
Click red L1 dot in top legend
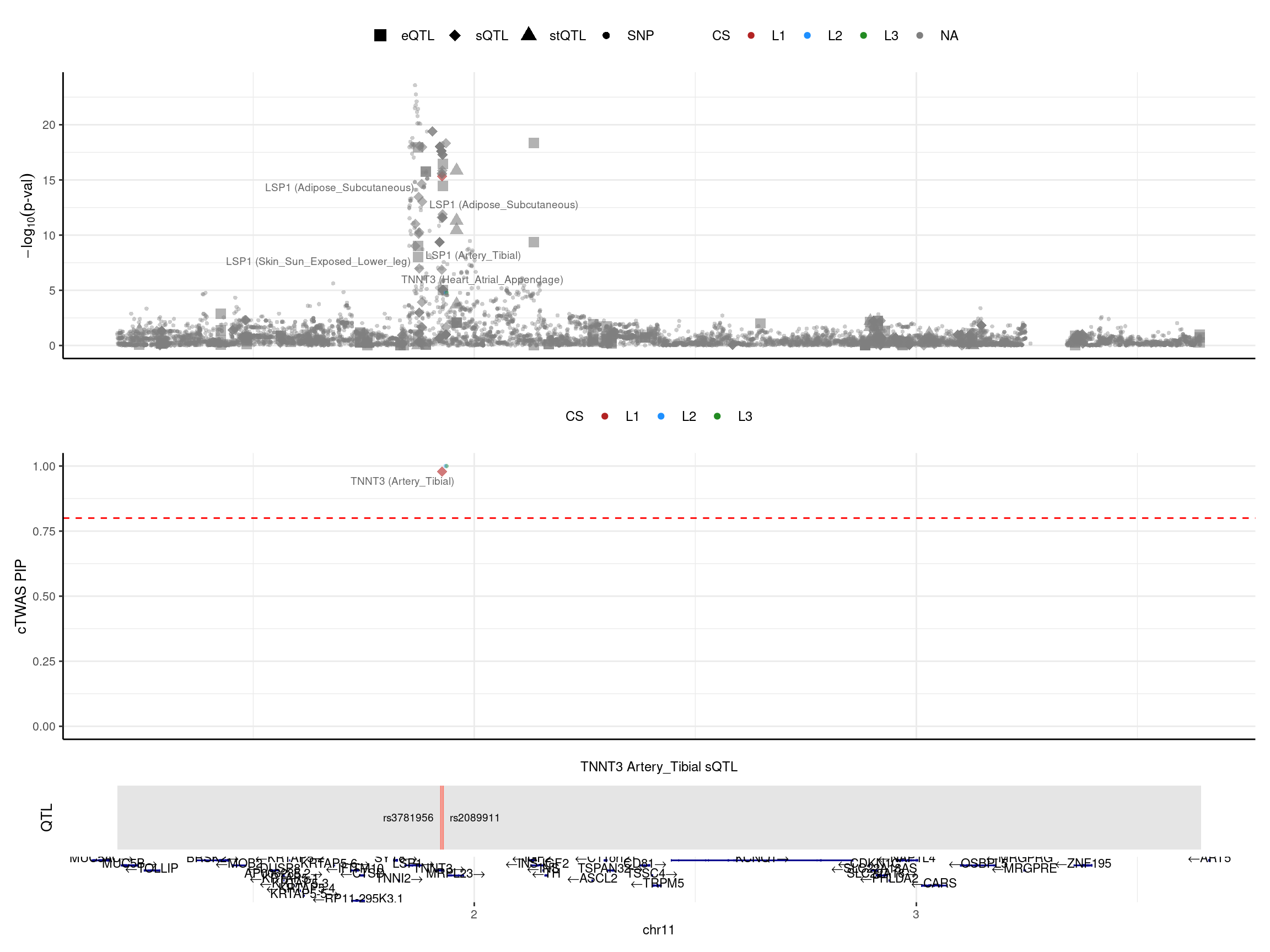pos(751,36)
